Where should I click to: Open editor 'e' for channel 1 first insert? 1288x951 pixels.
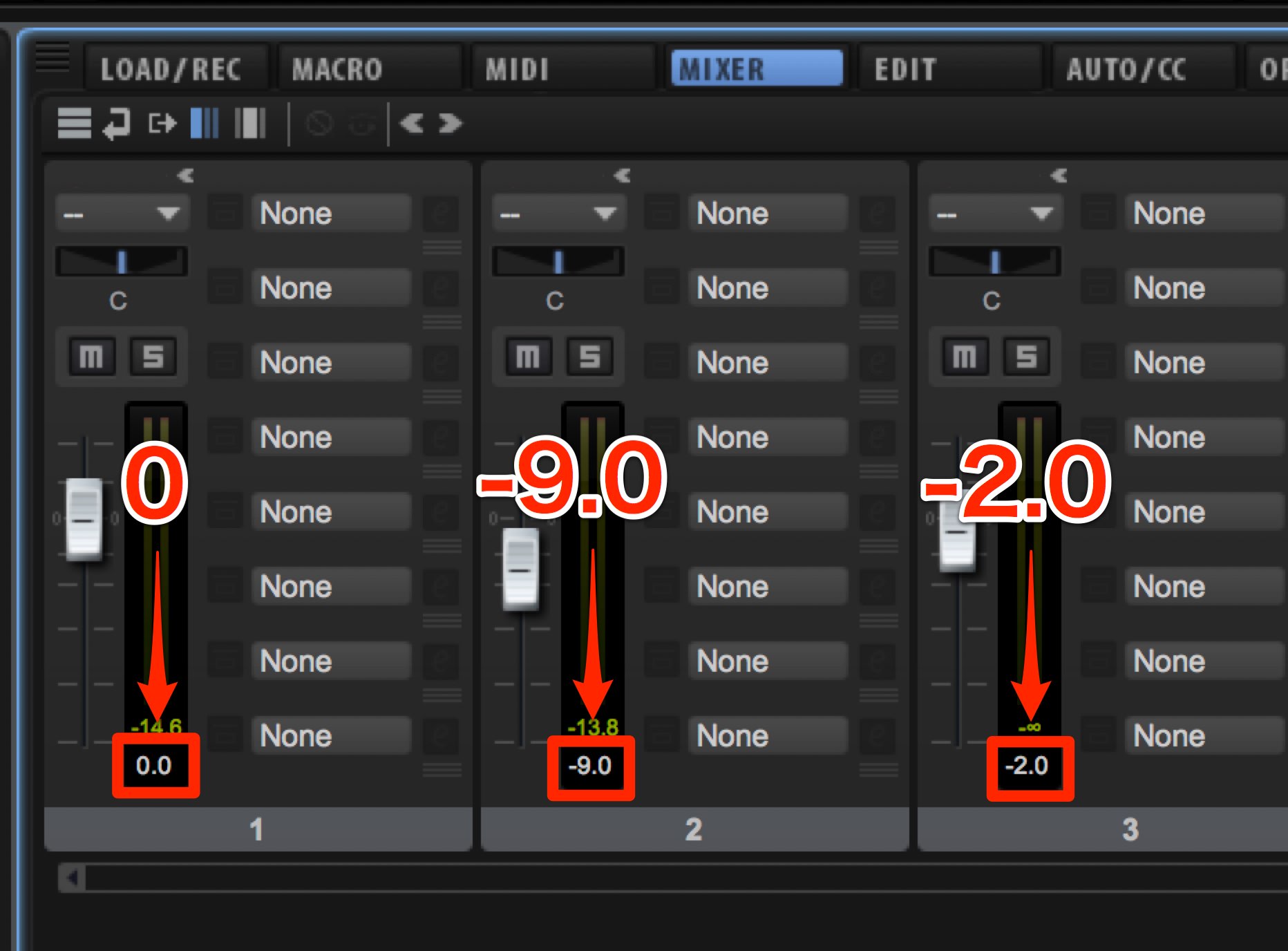click(x=442, y=213)
